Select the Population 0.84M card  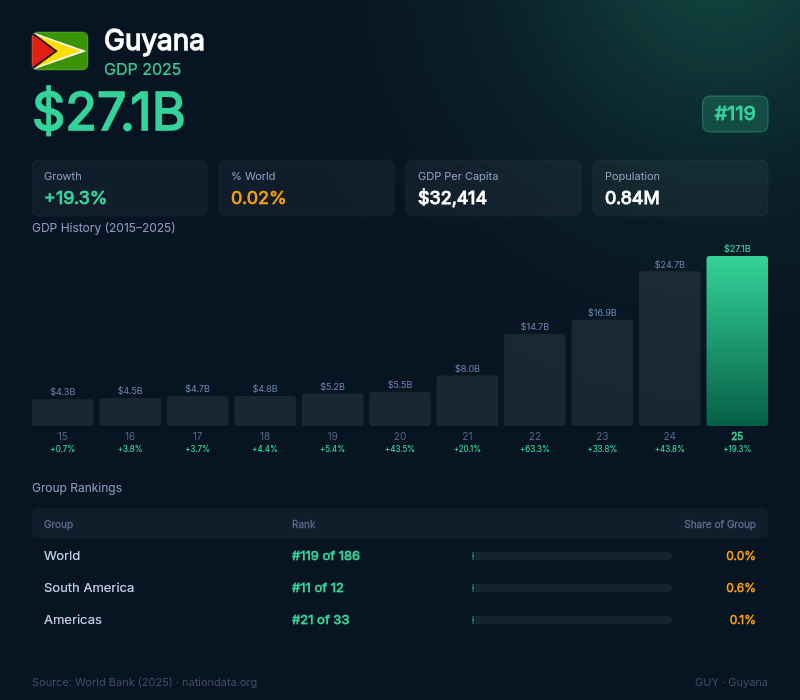pos(680,188)
